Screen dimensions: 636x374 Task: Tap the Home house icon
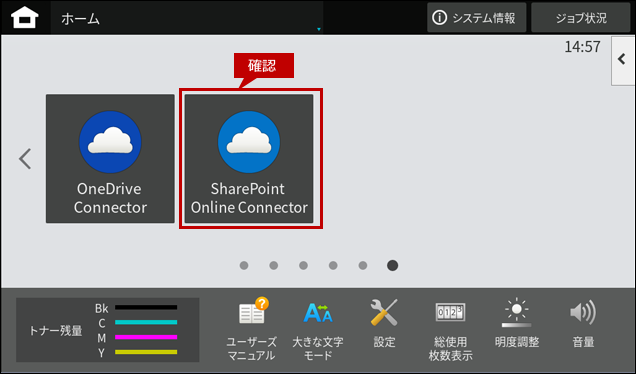click(25, 18)
